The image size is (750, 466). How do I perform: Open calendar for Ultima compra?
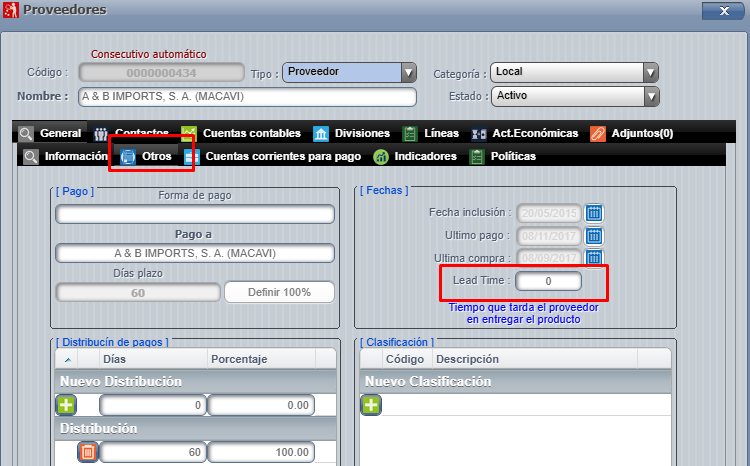click(594, 258)
